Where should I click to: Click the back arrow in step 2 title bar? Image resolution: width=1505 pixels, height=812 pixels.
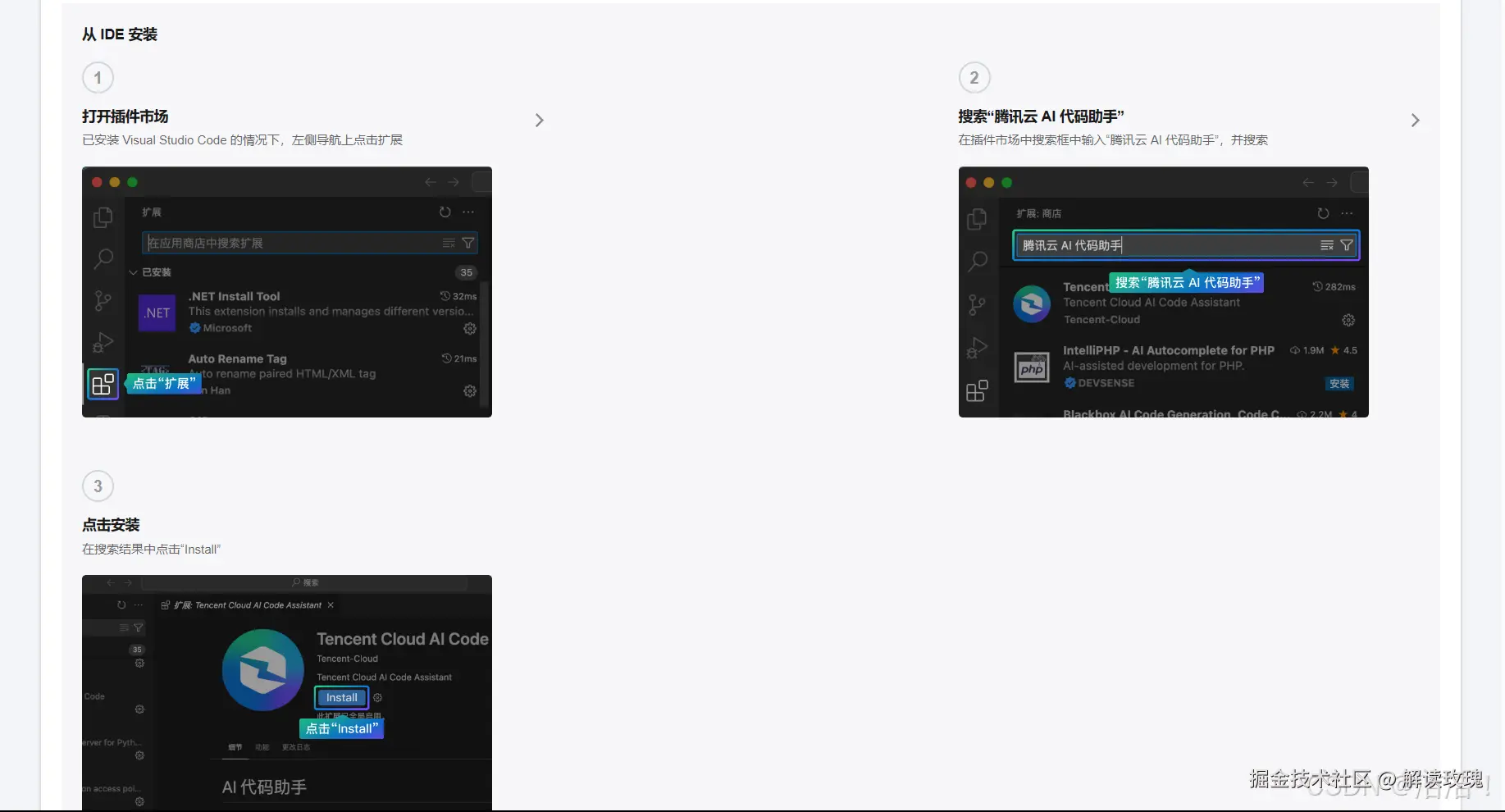point(1308,182)
